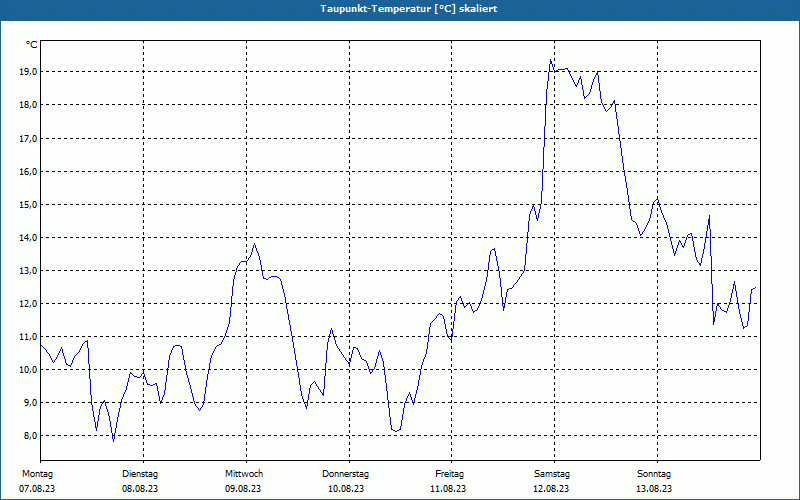The width and height of the screenshot is (800, 500).
Task: Click the 12.08.23 date label
Action: click(551, 489)
